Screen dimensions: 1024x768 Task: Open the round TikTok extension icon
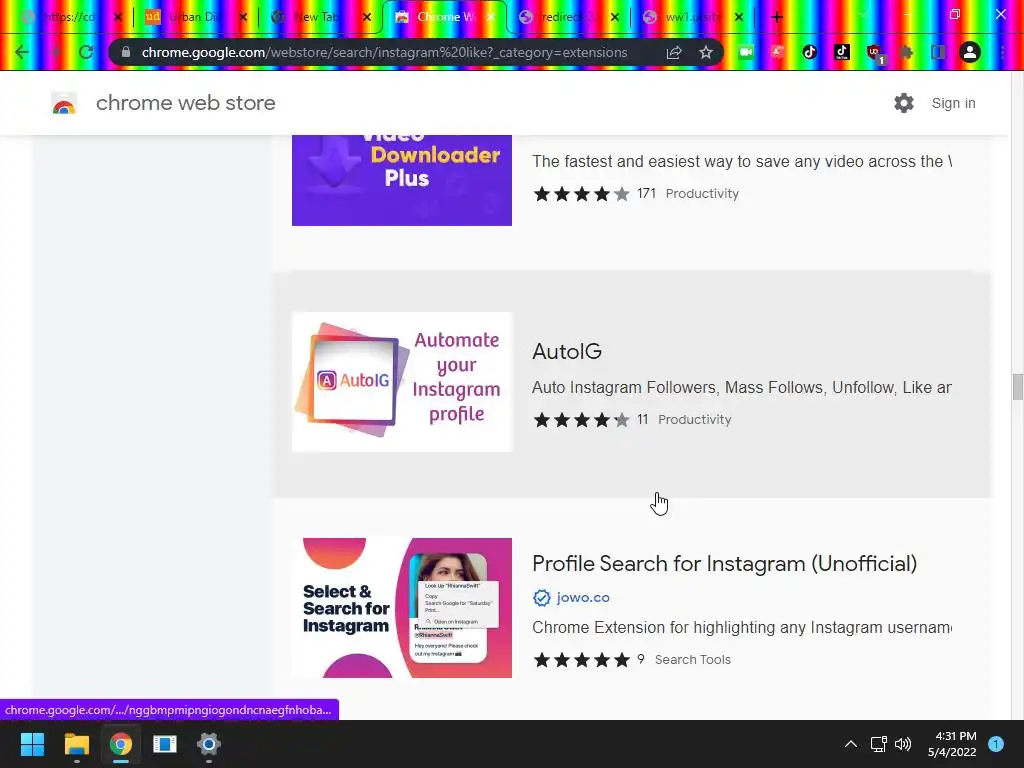coord(810,52)
